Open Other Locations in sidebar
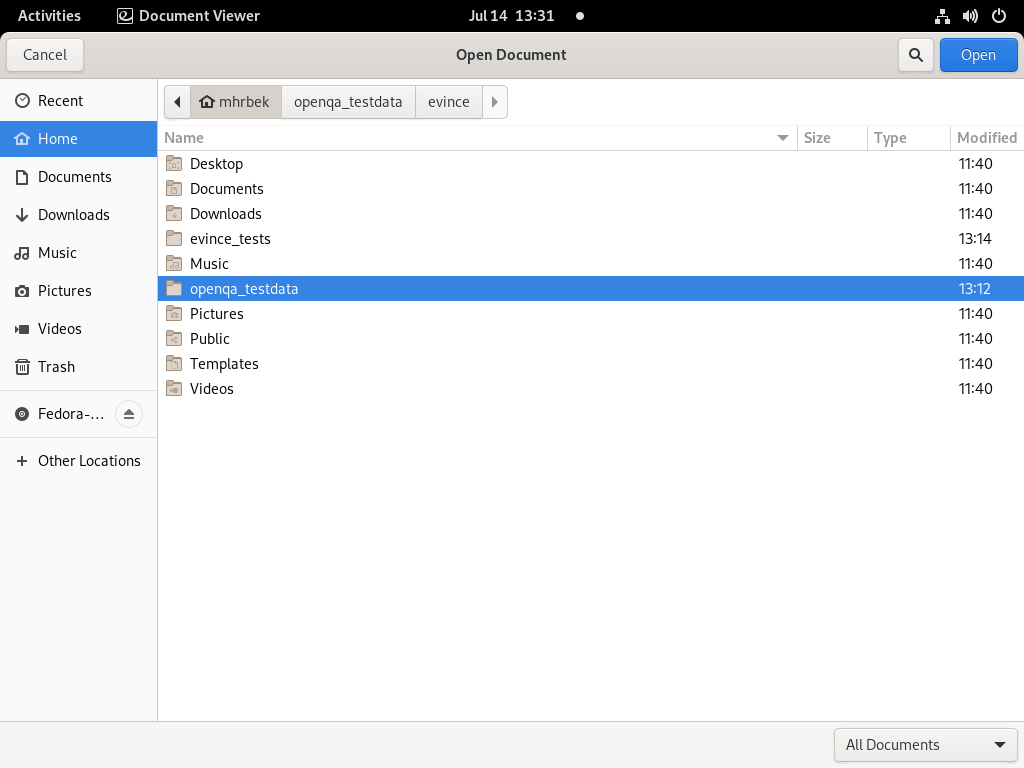This screenshot has height=768, width=1024. point(78,461)
